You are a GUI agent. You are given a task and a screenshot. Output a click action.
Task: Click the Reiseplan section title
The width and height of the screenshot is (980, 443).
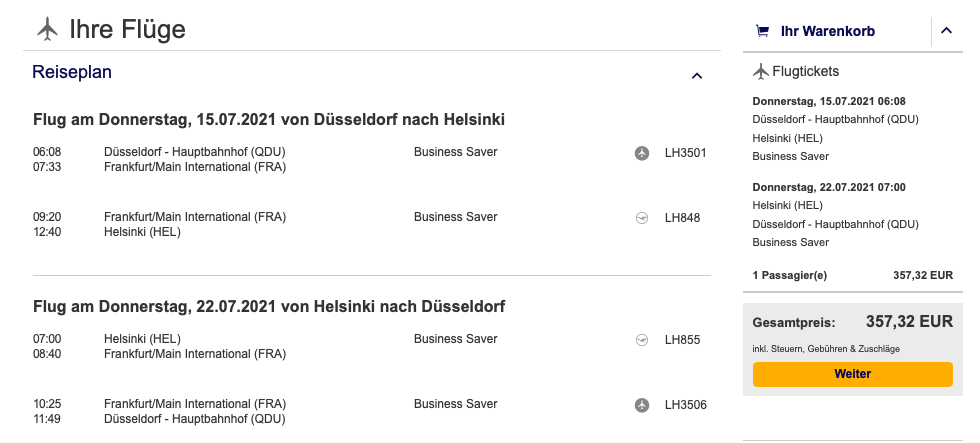point(72,72)
